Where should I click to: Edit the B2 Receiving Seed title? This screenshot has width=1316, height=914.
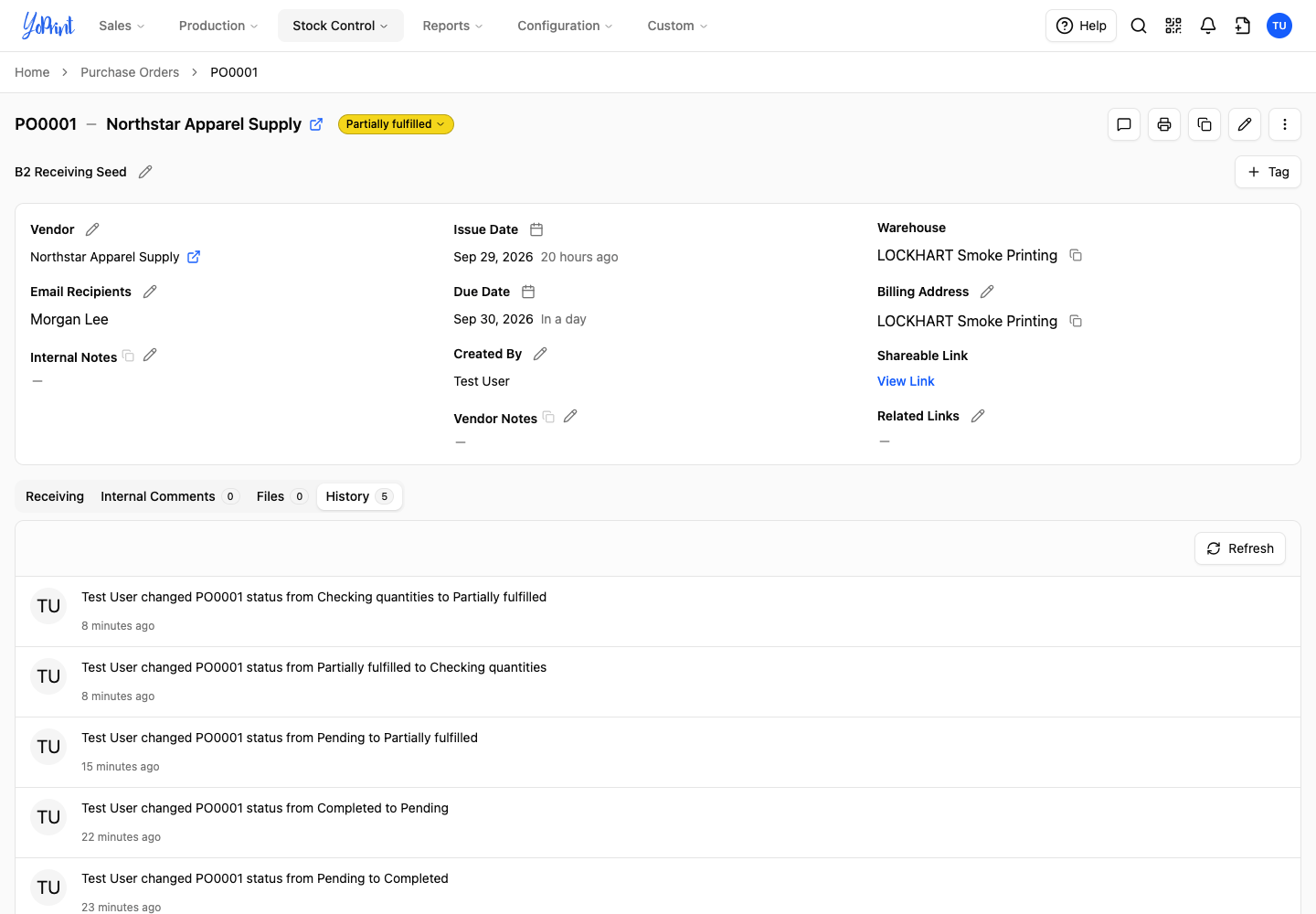point(145,172)
